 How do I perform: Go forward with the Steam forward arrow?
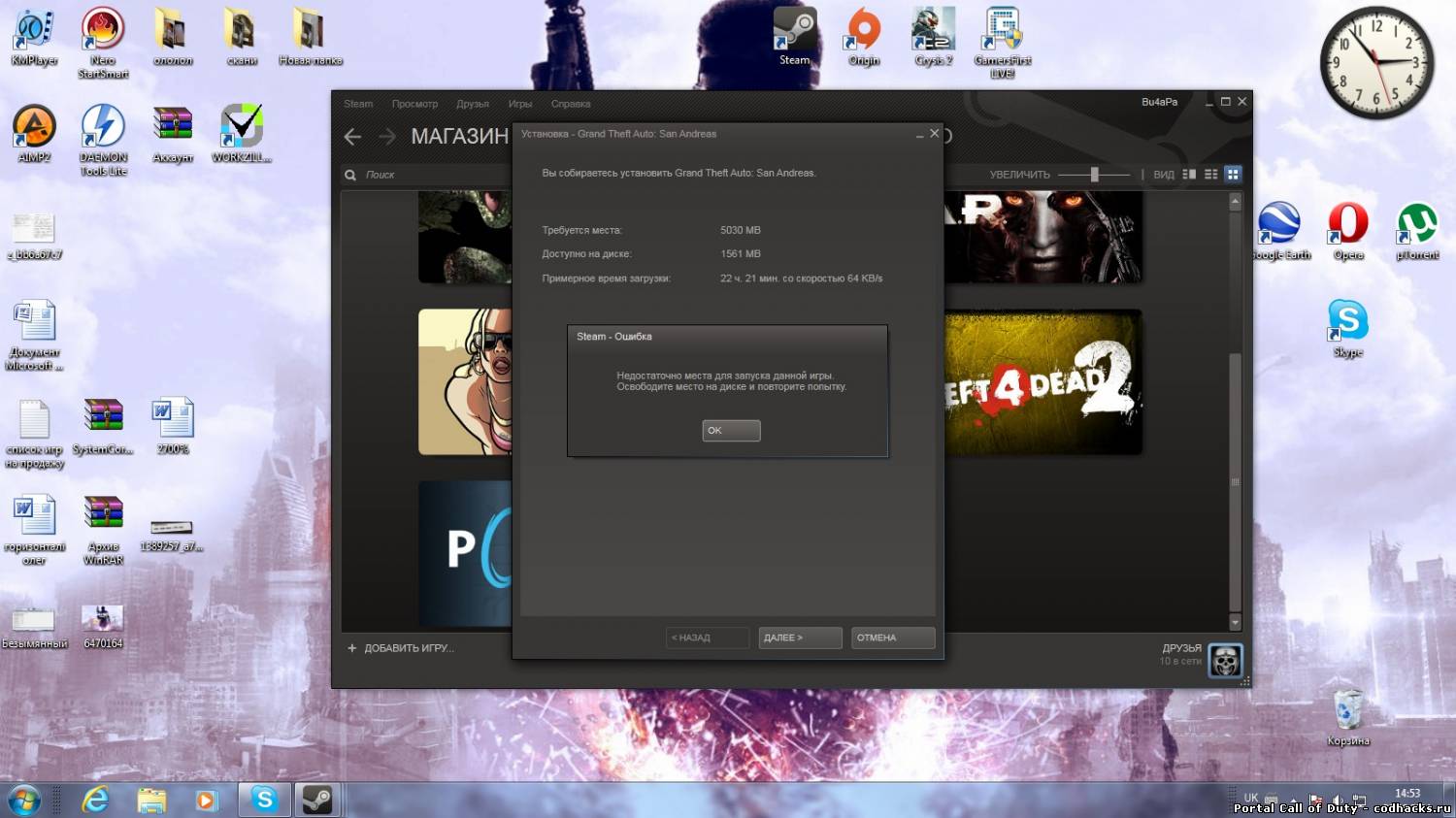pos(387,137)
